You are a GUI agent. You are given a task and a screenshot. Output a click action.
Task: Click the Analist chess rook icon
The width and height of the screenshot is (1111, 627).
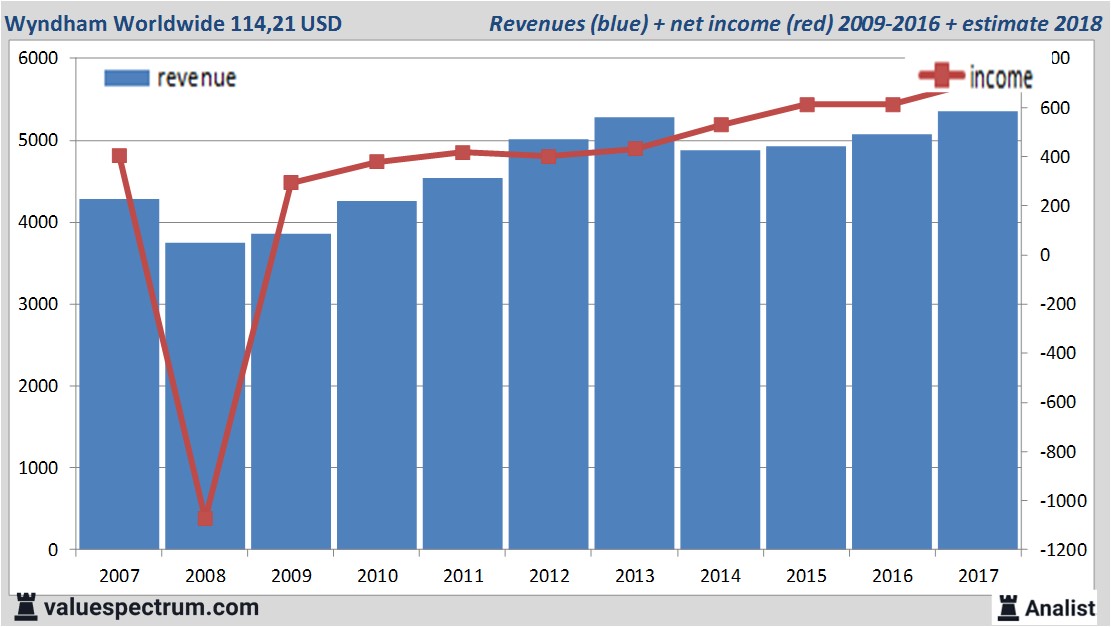(x=1008, y=608)
